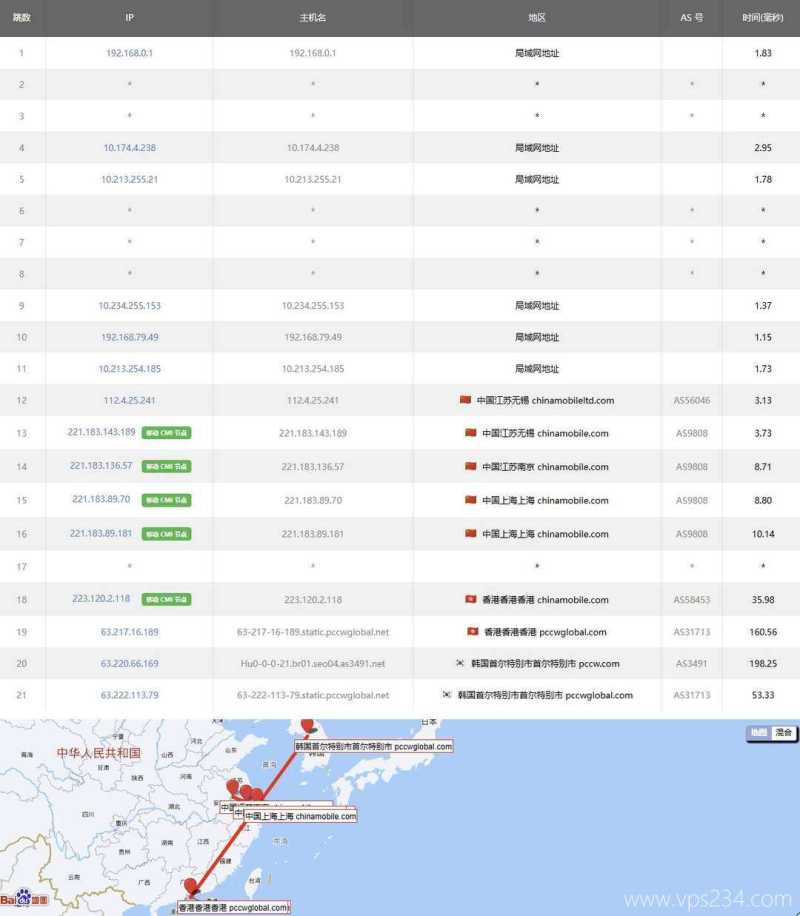The width and height of the screenshot is (800, 916).
Task: Open IP link 192.168.0.1
Action: click(129, 53)
